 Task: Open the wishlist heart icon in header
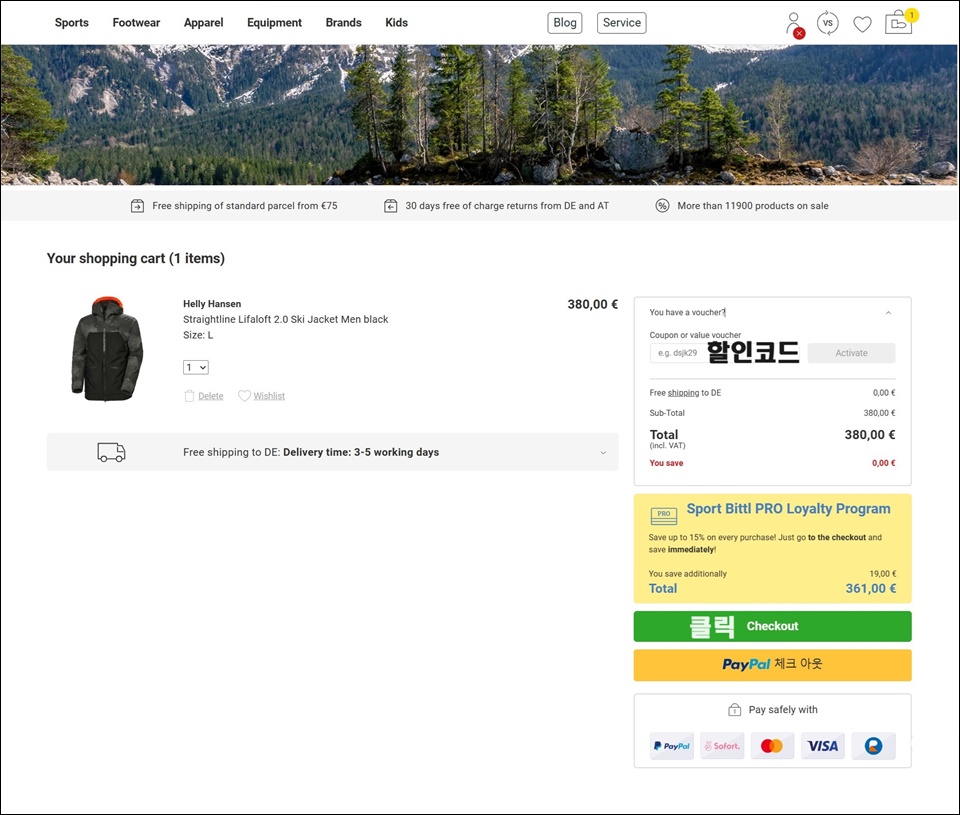[x=862, y=24]
